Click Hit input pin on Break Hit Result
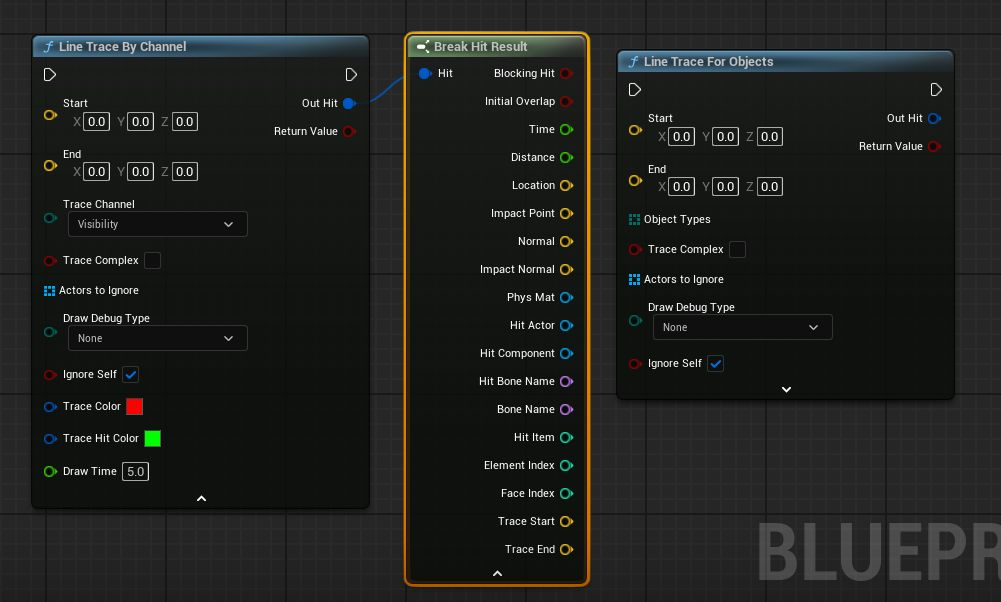Image resolution: width=1001 pixels, height=602 pixels. click(425, 73)
